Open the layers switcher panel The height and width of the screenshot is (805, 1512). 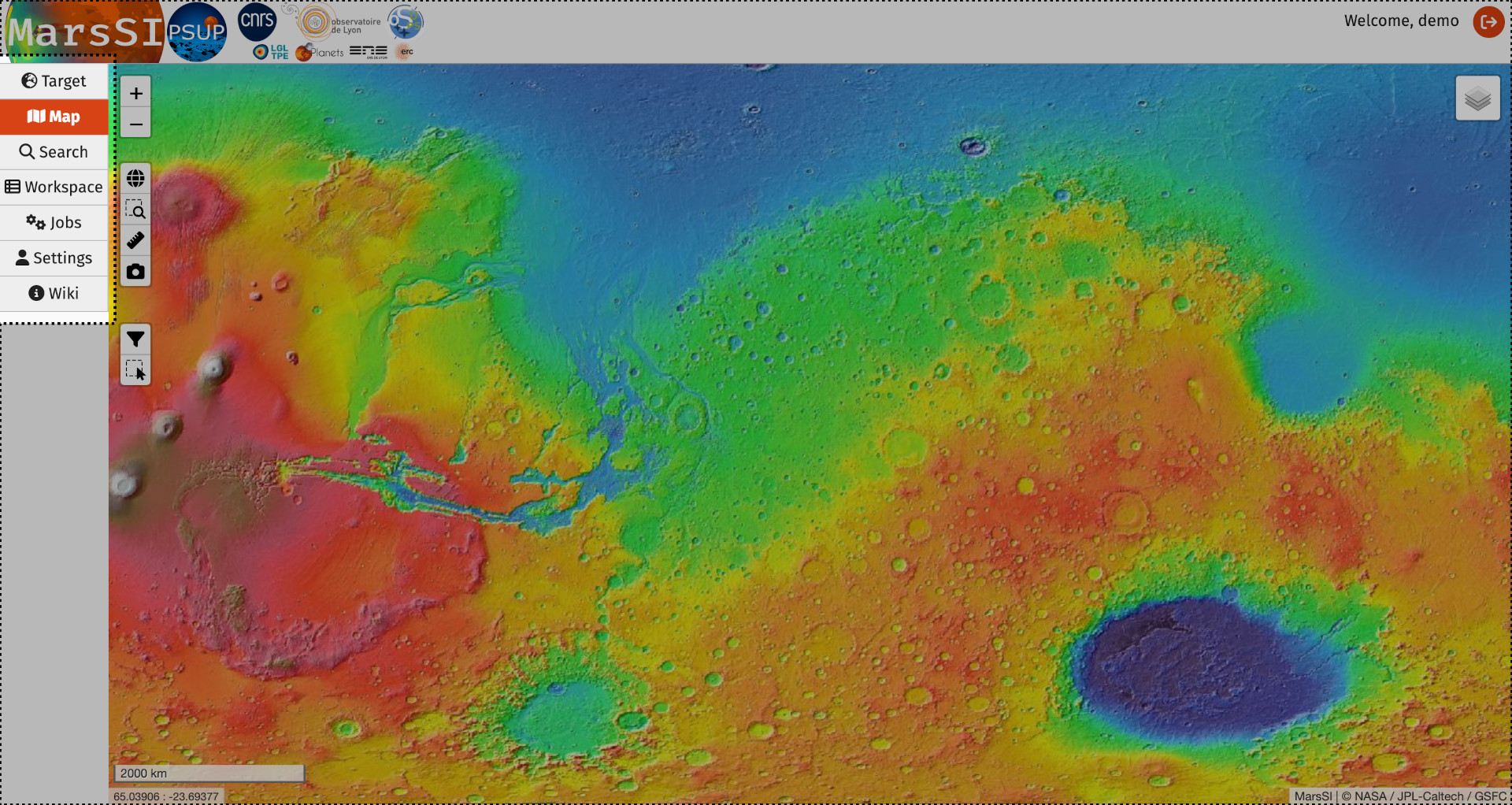(x=1477, y=98)
